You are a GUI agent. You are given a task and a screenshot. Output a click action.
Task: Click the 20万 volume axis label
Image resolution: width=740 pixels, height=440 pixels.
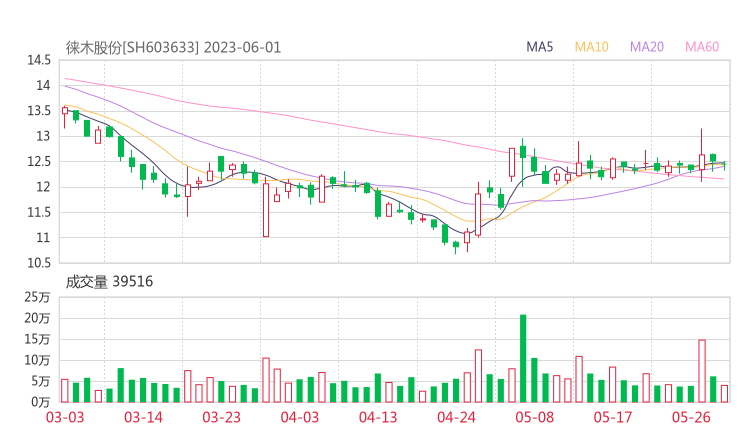[37, 319]
